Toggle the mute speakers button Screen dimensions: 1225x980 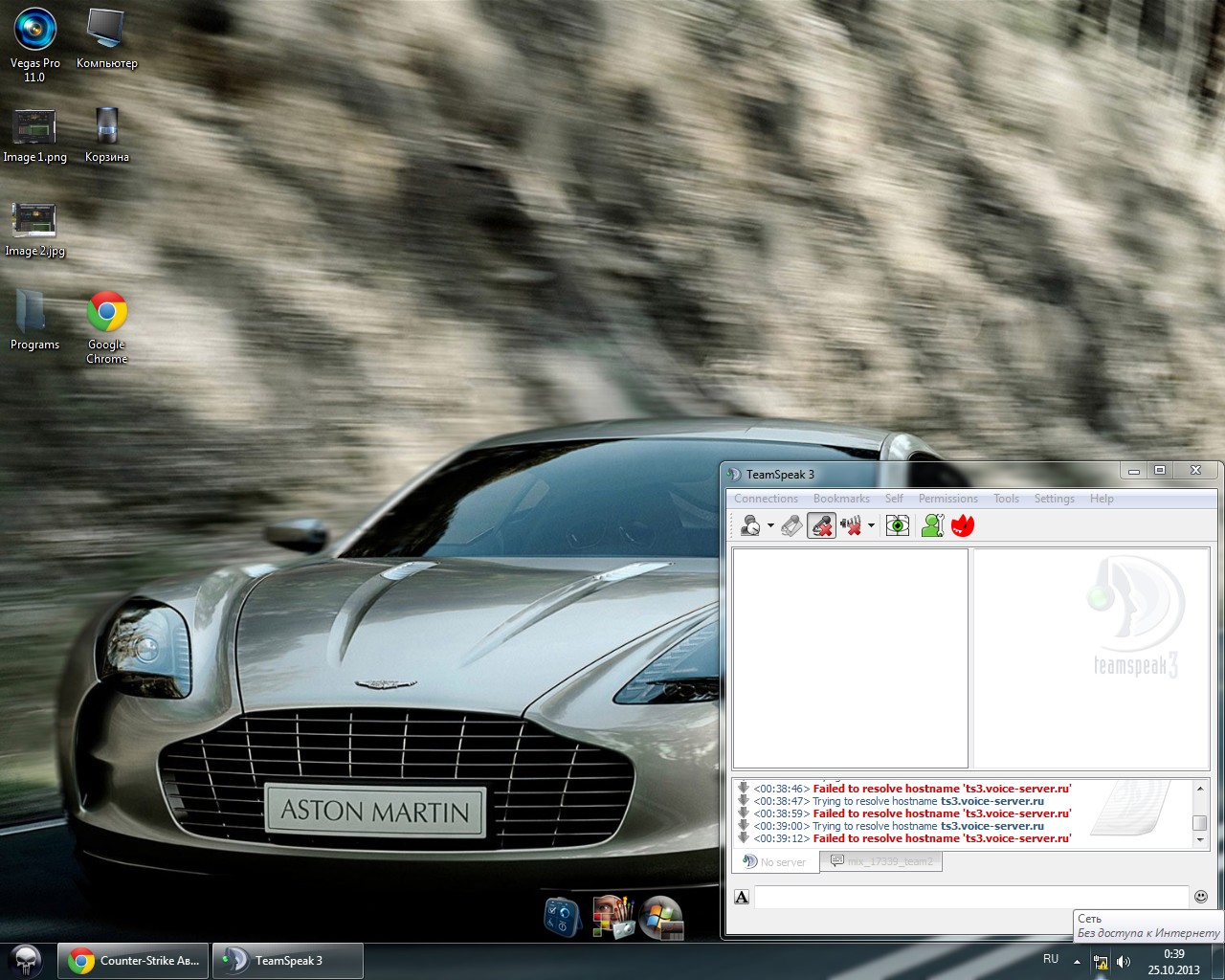(850, 525)
